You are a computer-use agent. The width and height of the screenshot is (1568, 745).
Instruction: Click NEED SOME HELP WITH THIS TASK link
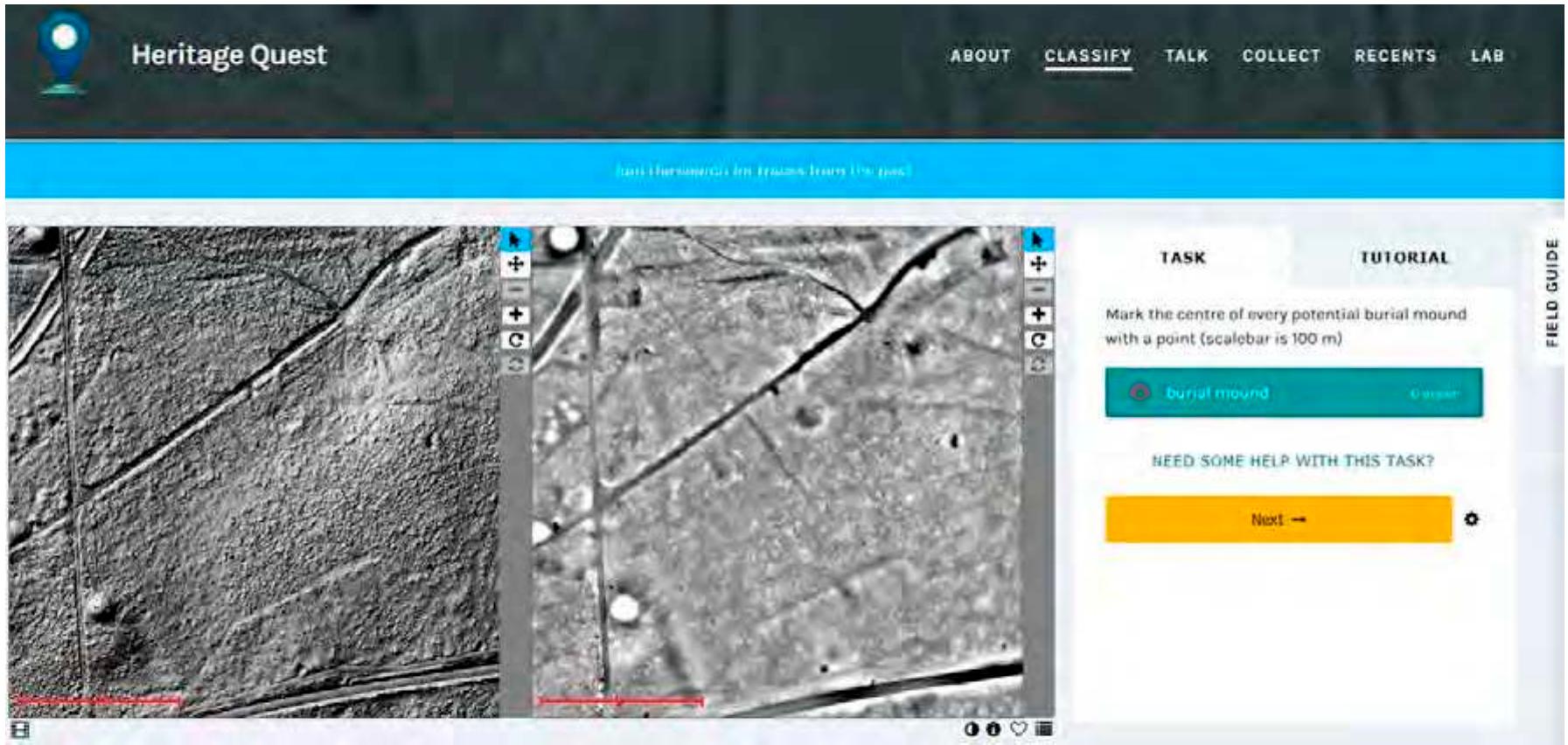click(x=1293, y=461)
